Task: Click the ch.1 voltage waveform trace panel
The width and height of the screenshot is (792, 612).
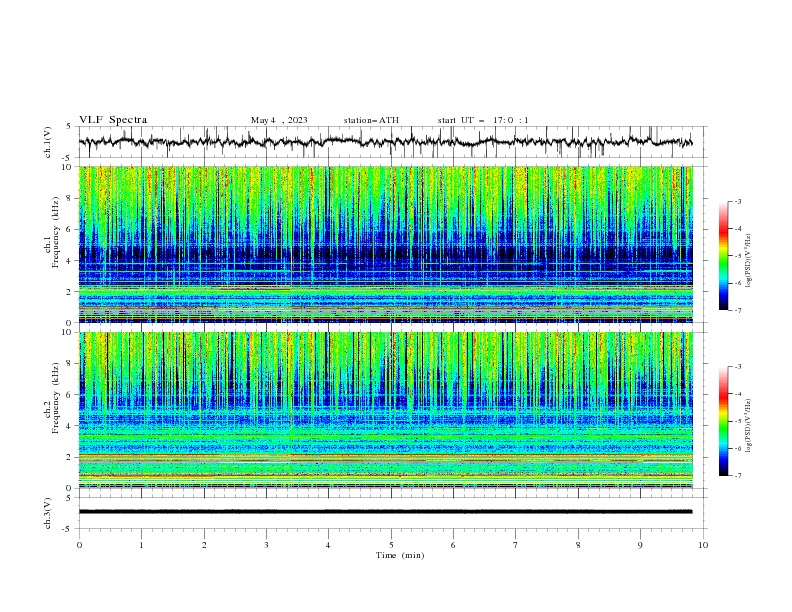Action: click(392, 142)
